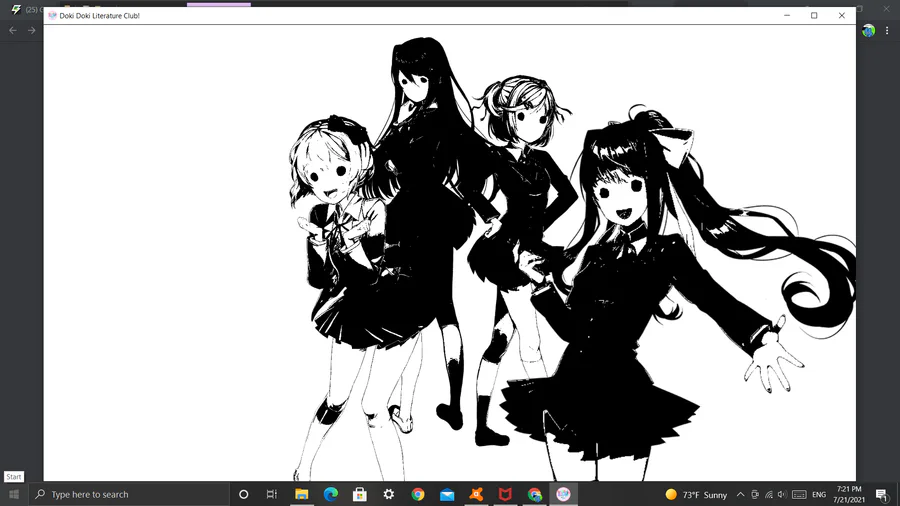Open the red McAfee icon on taskbar
The image size is (900, 506).
tap(505, 494)
